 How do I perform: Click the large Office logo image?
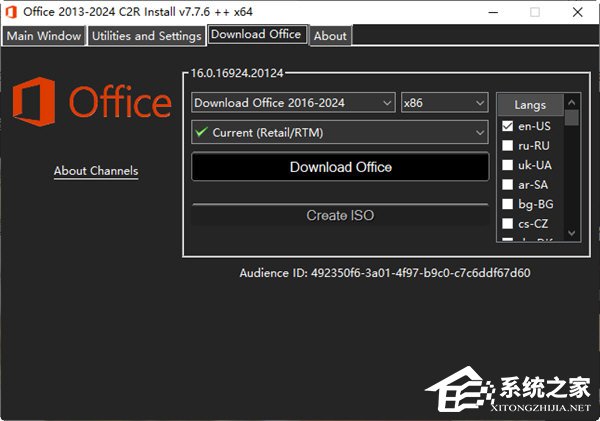click(92, 101)
